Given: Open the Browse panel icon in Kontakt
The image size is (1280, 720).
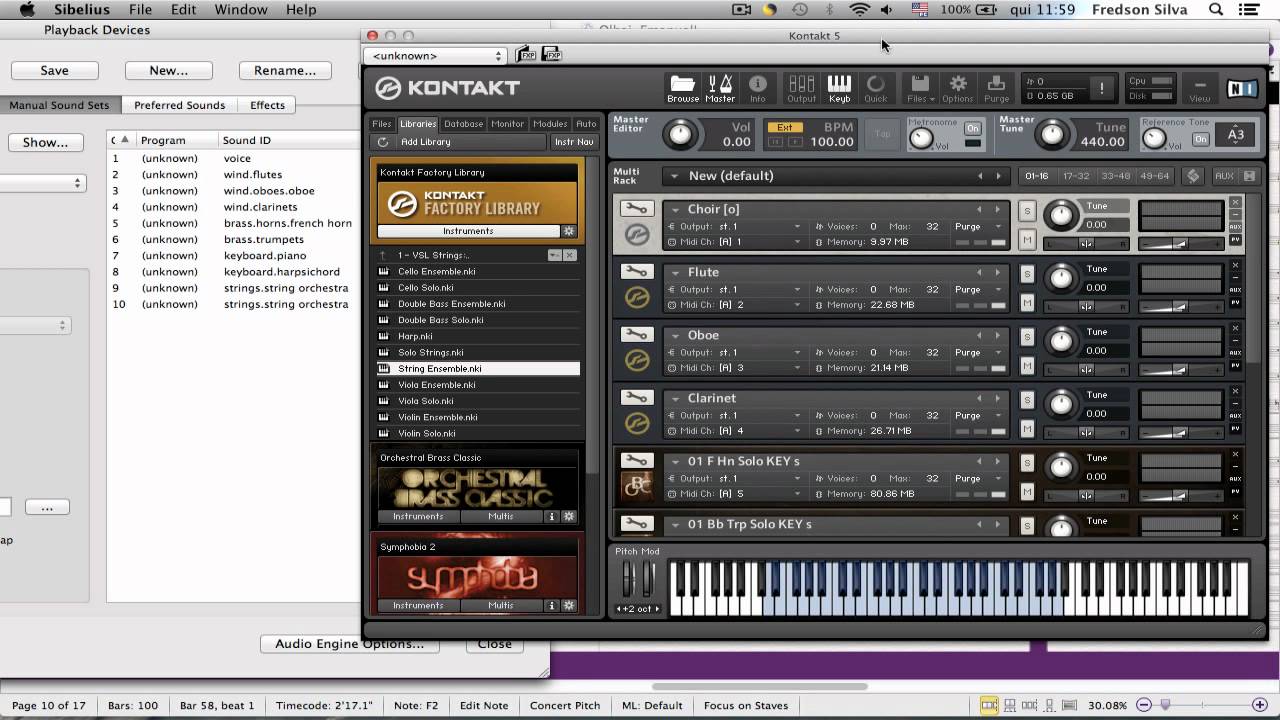Looking at the screenshot, I should [x=683, y=88].
